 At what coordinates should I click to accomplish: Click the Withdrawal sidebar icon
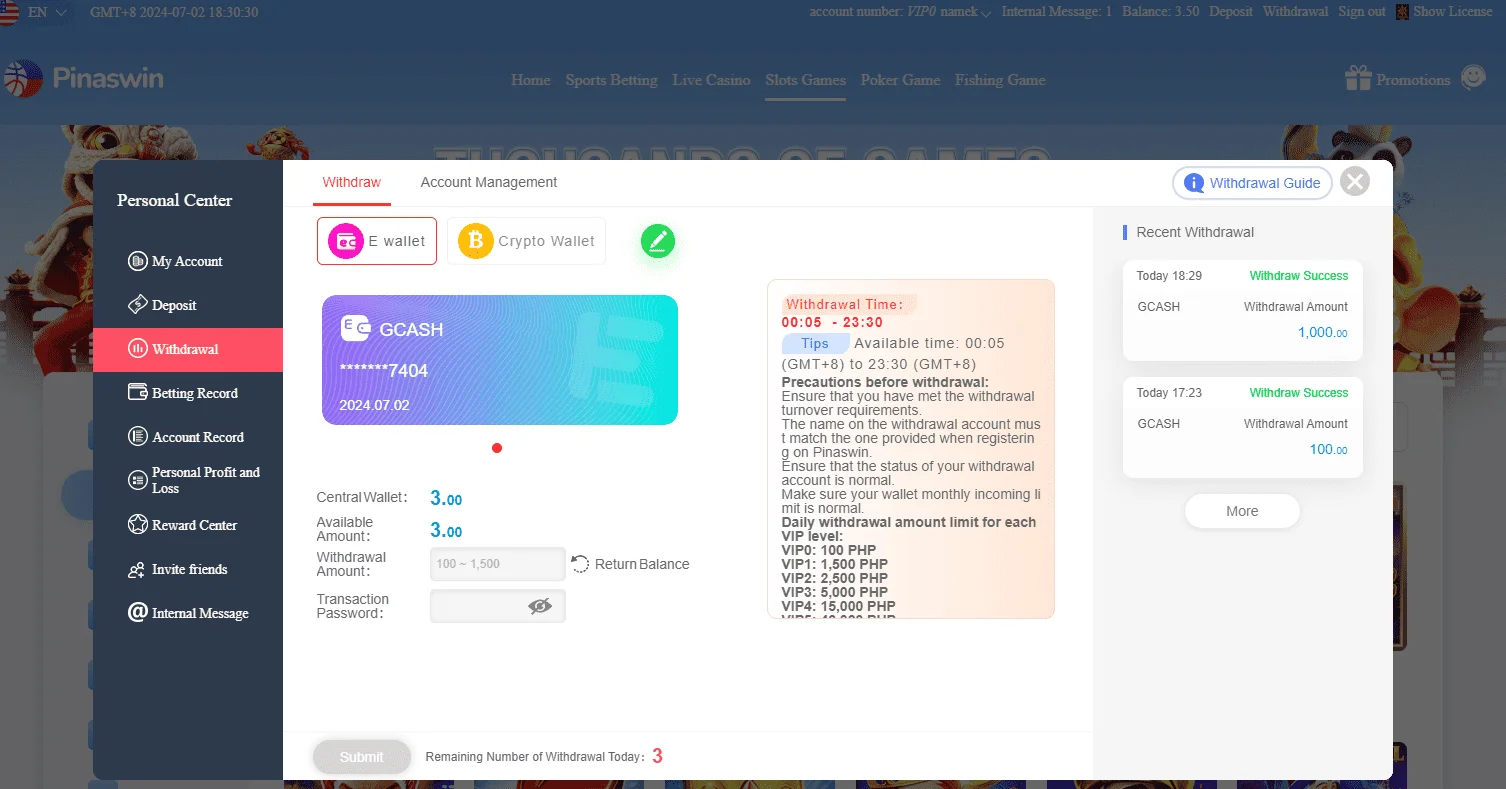coord(138,349)
